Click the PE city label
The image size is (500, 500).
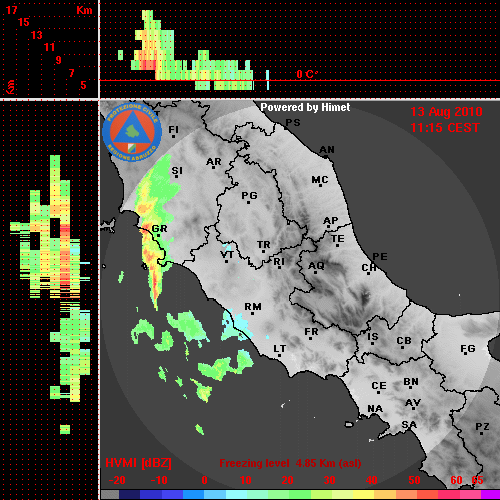tap(380, 256)
